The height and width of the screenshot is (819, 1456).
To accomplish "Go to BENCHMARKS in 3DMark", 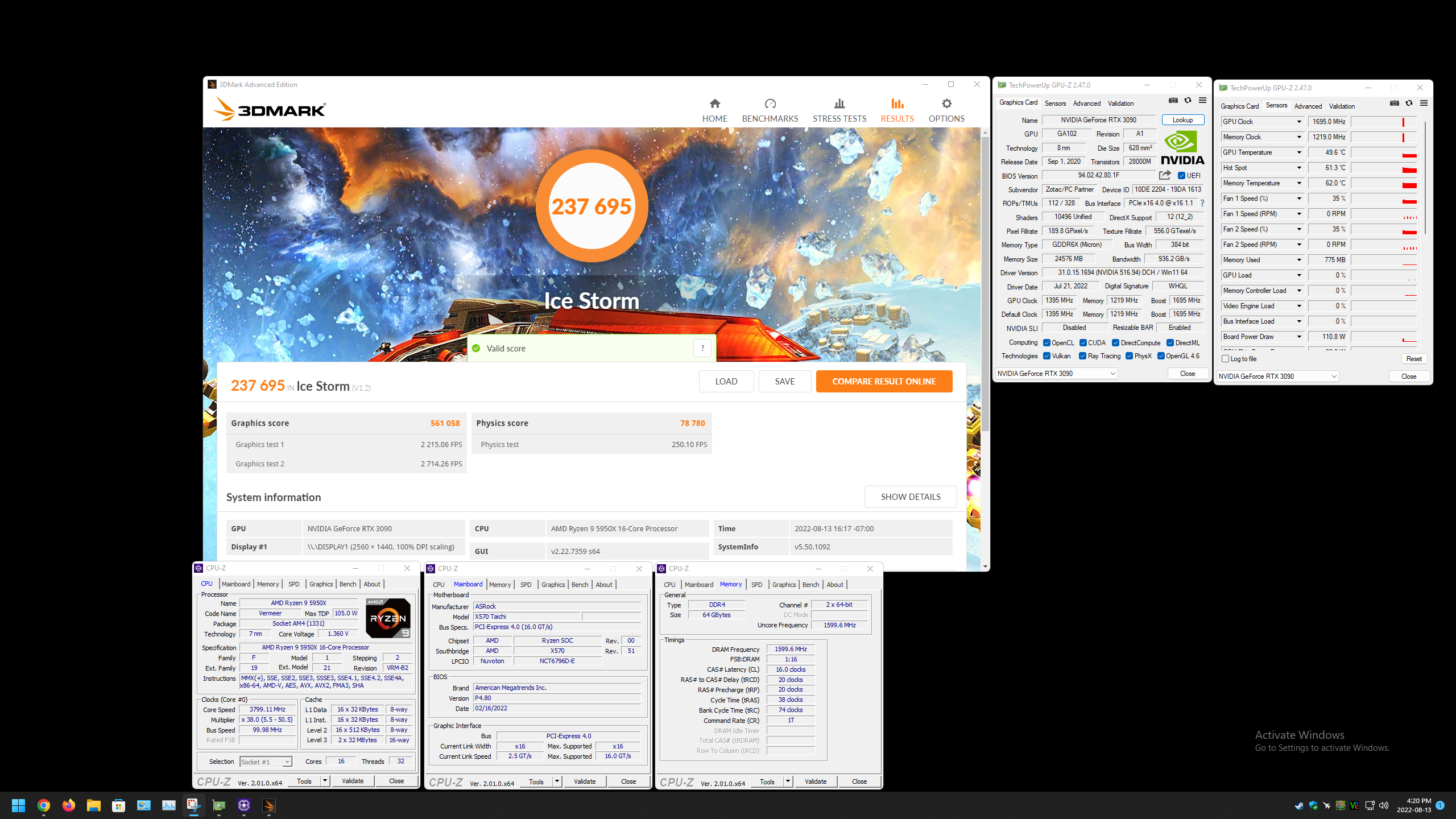I will coord(770,110).
